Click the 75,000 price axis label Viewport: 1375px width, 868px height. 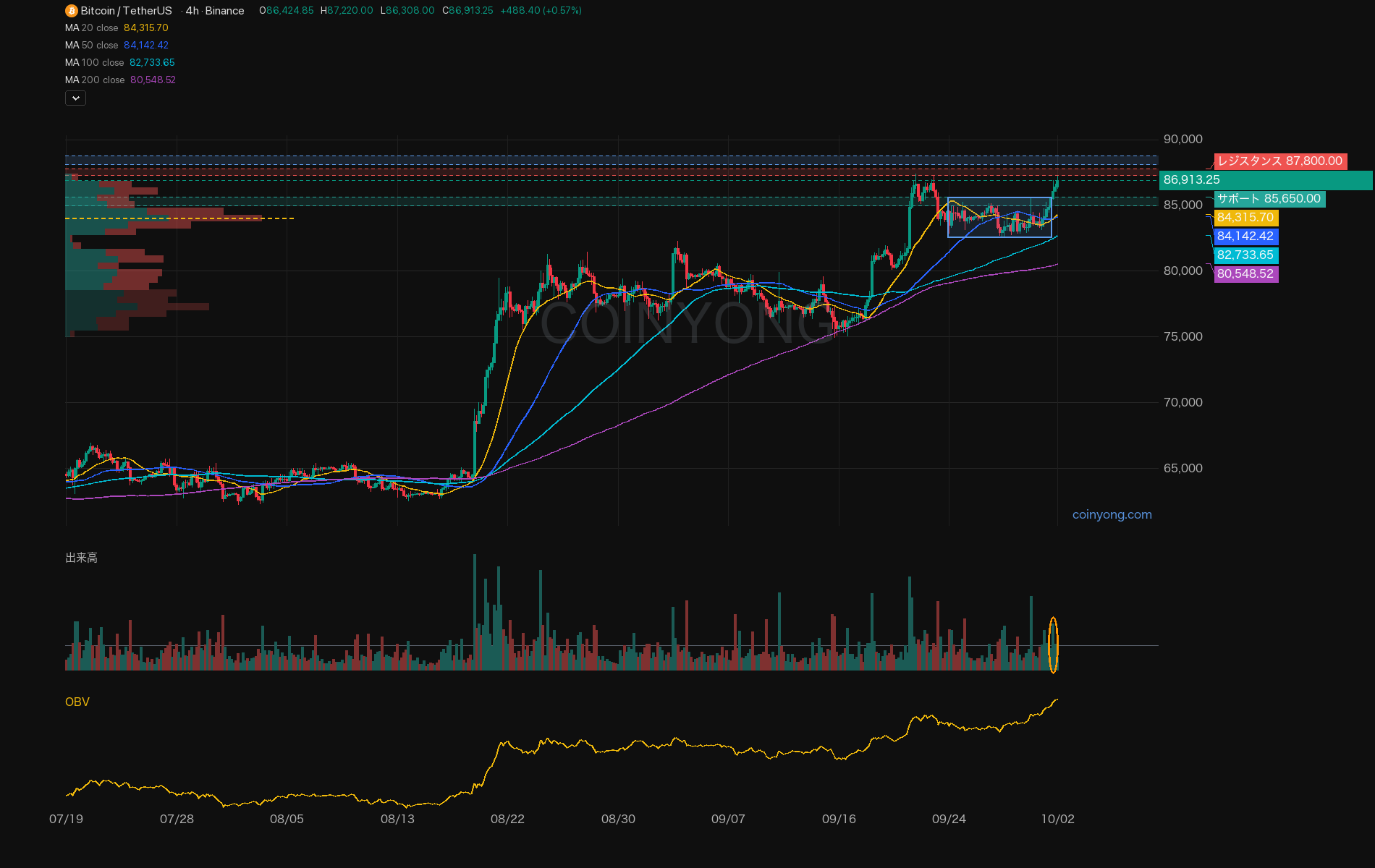1182,337
